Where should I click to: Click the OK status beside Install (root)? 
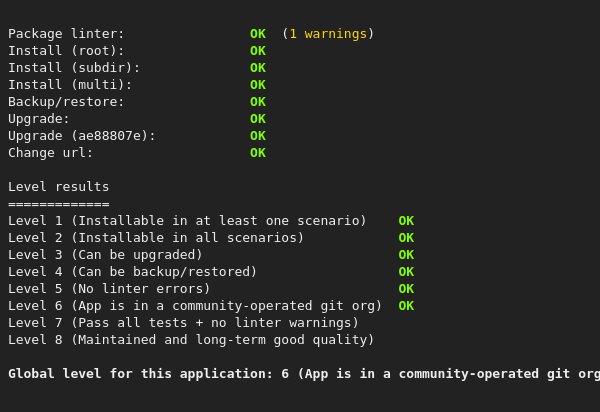pyautogui.click(x=258, y=51)
